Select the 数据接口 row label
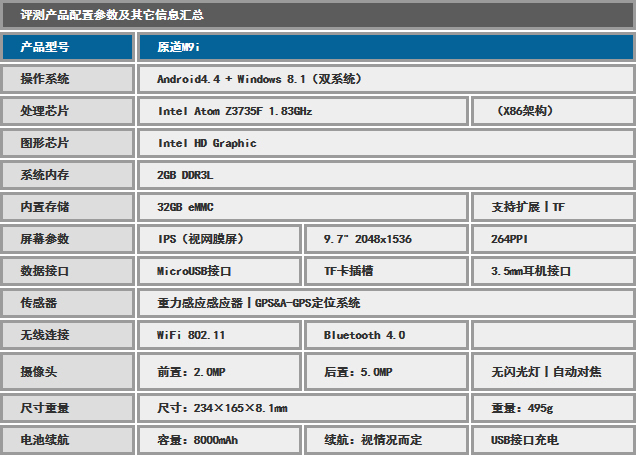The height and width of the screenshot is (456, 636). click(68, 271)
